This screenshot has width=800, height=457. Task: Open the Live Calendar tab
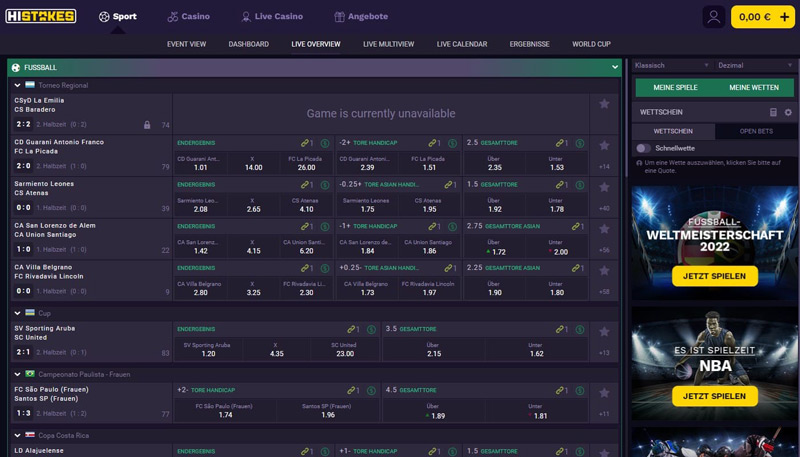tap(462, 44)
